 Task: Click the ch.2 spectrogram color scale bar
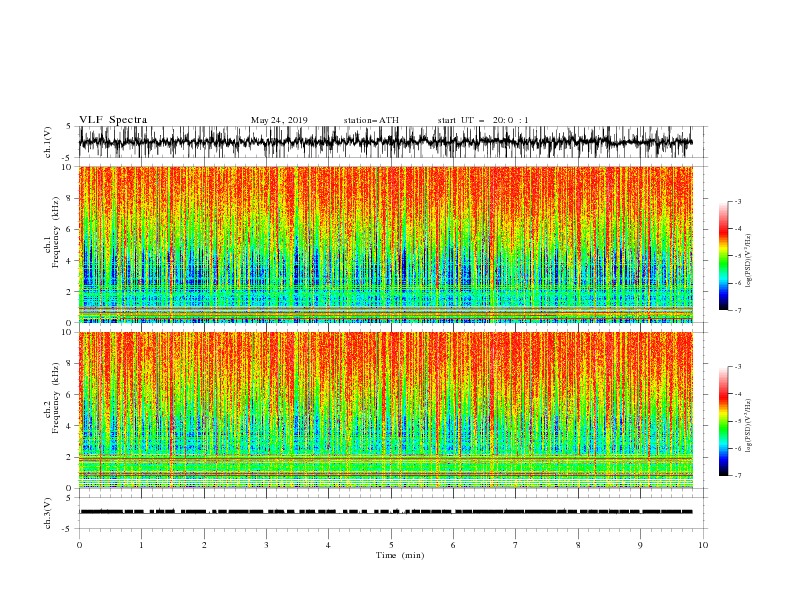click(723, 421)
